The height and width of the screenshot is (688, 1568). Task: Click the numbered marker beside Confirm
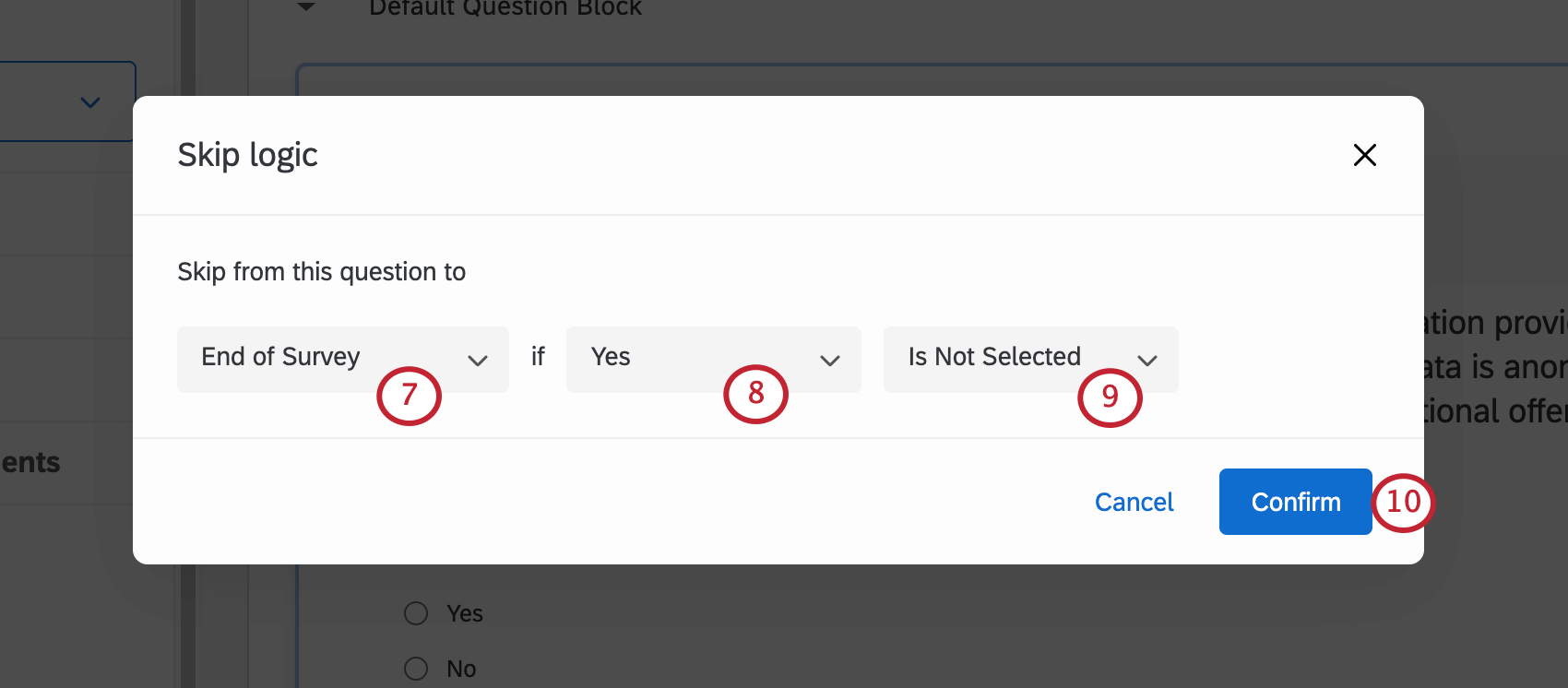(x=1404, y=502)
